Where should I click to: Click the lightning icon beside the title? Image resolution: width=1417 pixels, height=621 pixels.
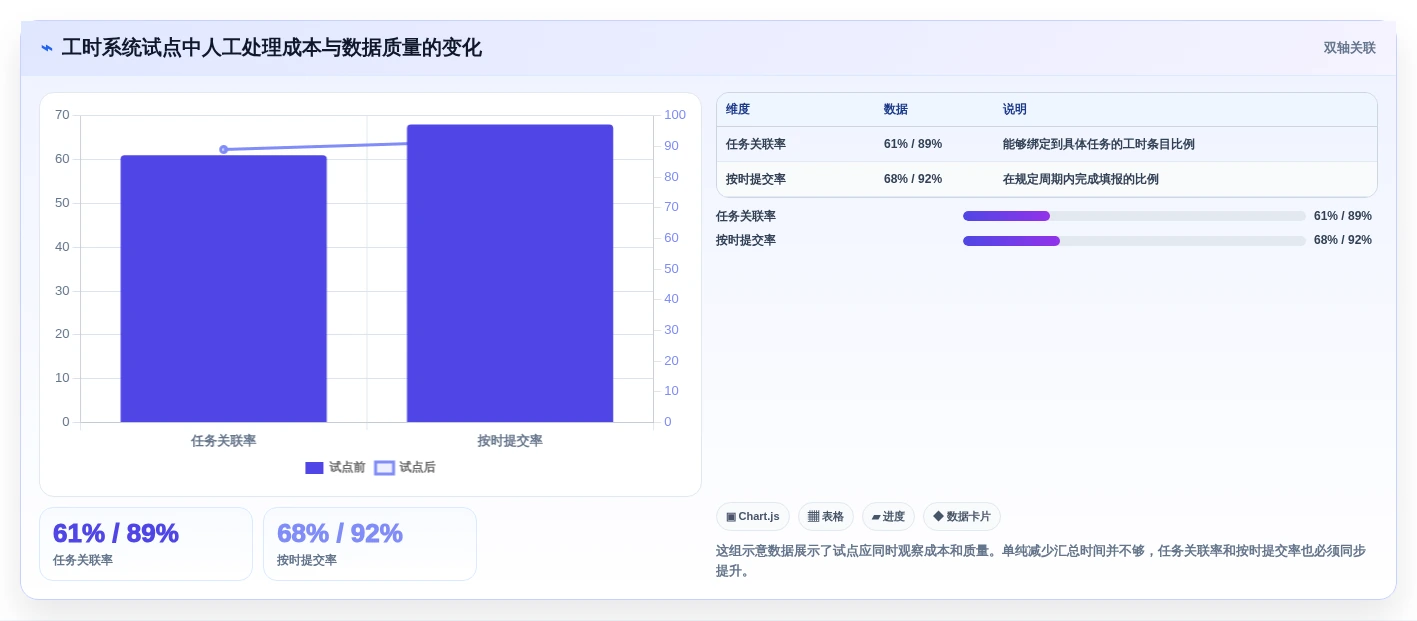click(47, 48)
